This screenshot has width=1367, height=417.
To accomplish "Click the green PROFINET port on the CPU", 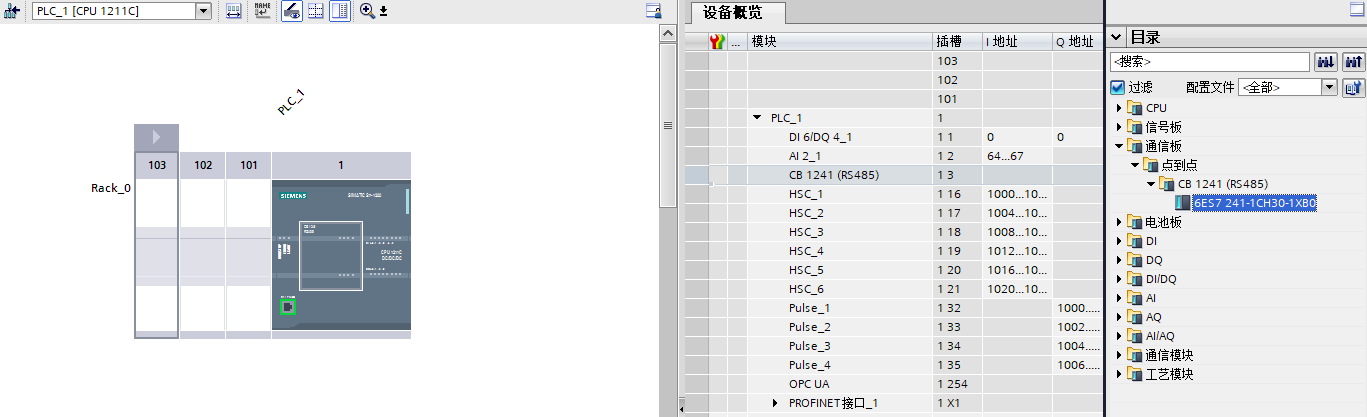I will (288, 307).
